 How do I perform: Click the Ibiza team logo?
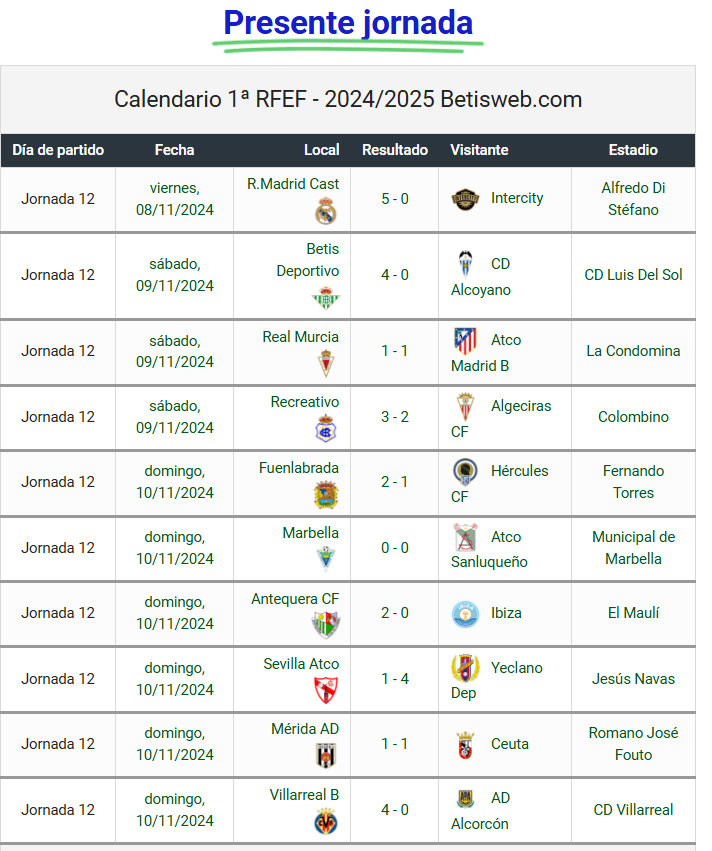tap(465, 614)
